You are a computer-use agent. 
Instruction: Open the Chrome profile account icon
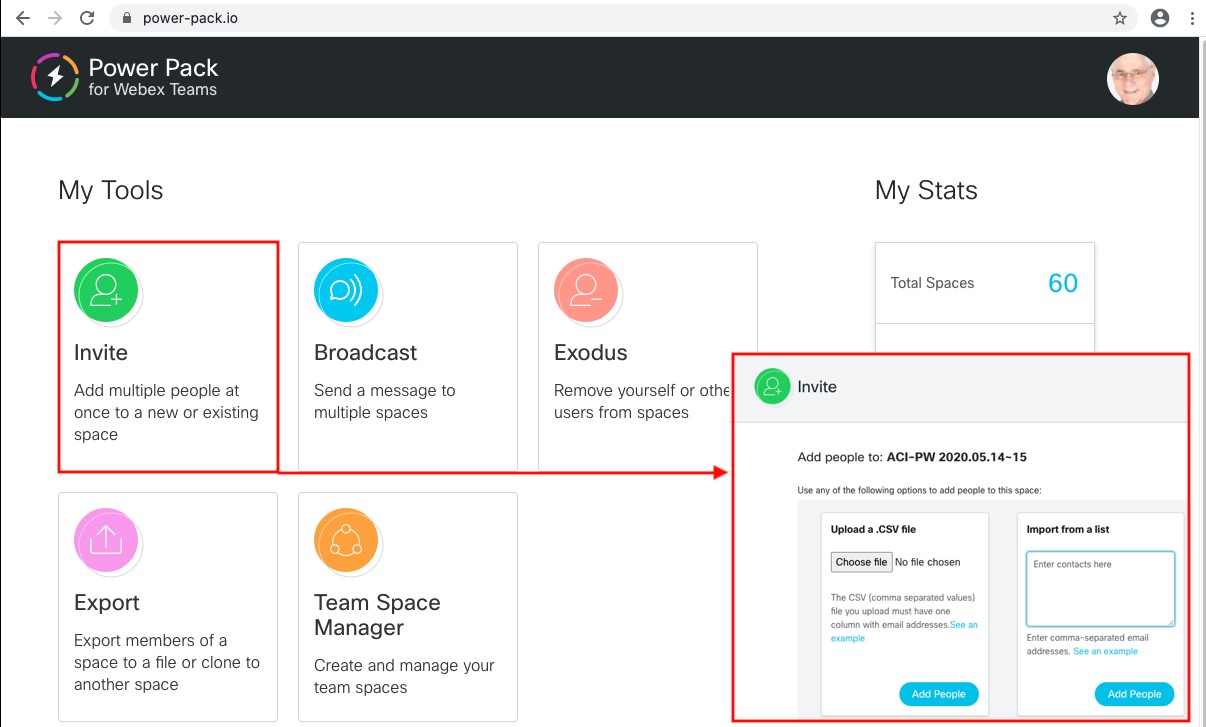click(x=1160, y=18)
